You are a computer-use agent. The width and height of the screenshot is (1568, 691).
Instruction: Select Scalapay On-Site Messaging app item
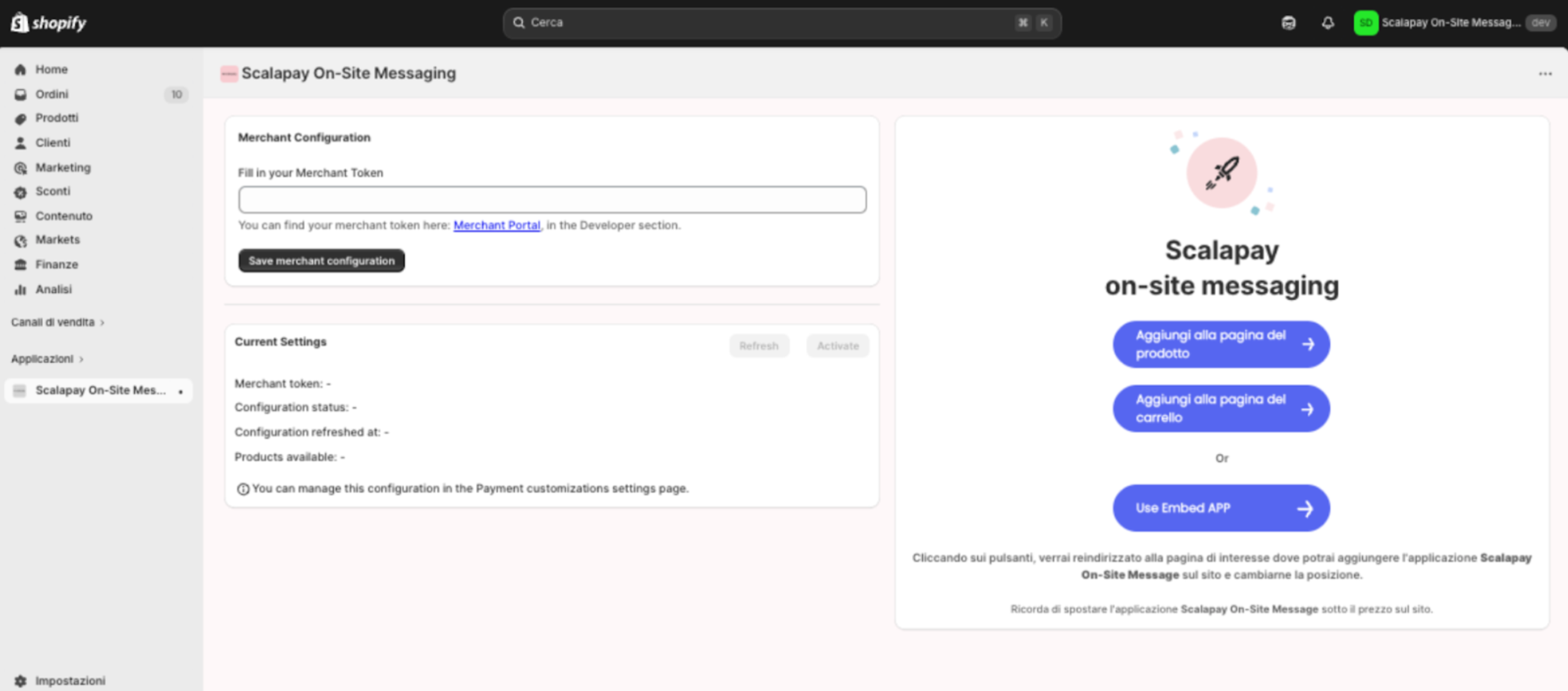pyautogui.click(x=100, y=390)
